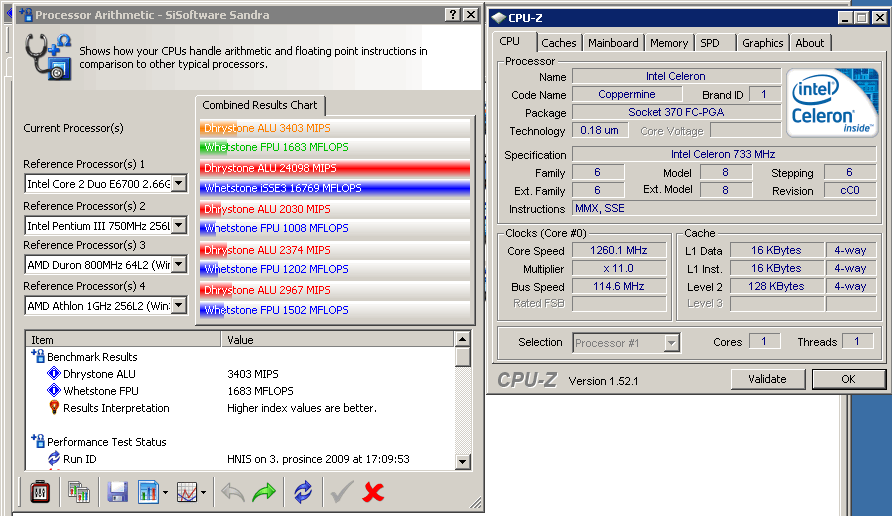
Task: Refresh benchmark with blue arrows icon
Action: [302, 492]
